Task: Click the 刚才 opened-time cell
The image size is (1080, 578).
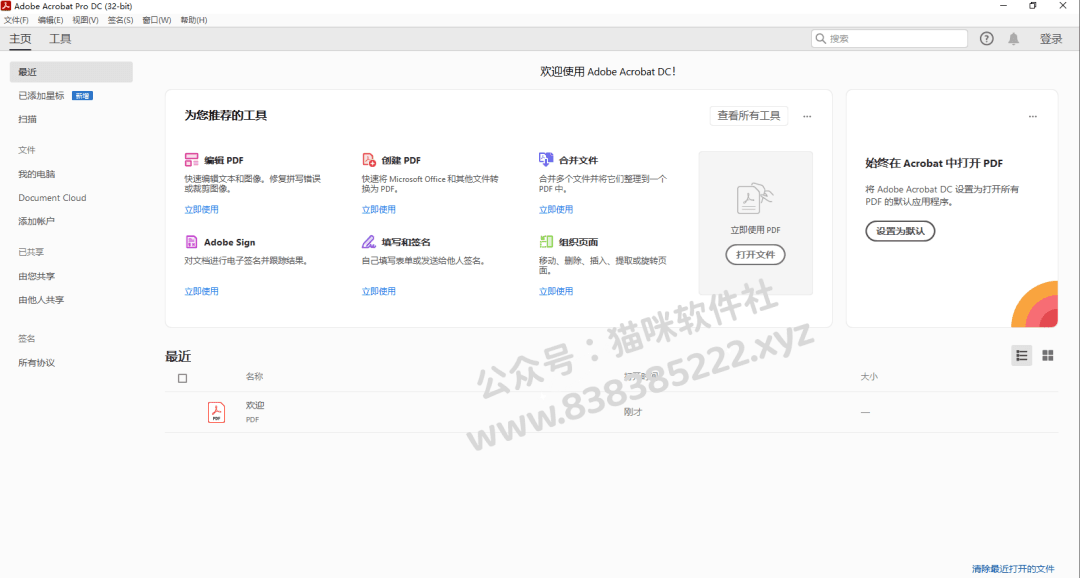Action: tap(632, 412)
